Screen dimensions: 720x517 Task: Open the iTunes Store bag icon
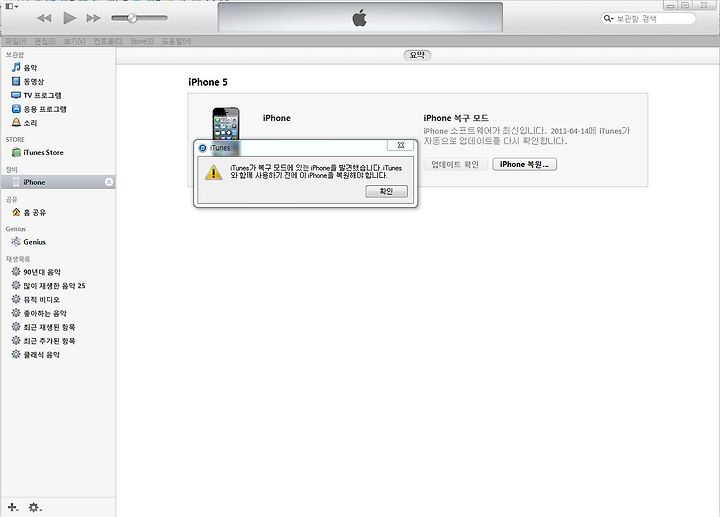click(16, 152)
